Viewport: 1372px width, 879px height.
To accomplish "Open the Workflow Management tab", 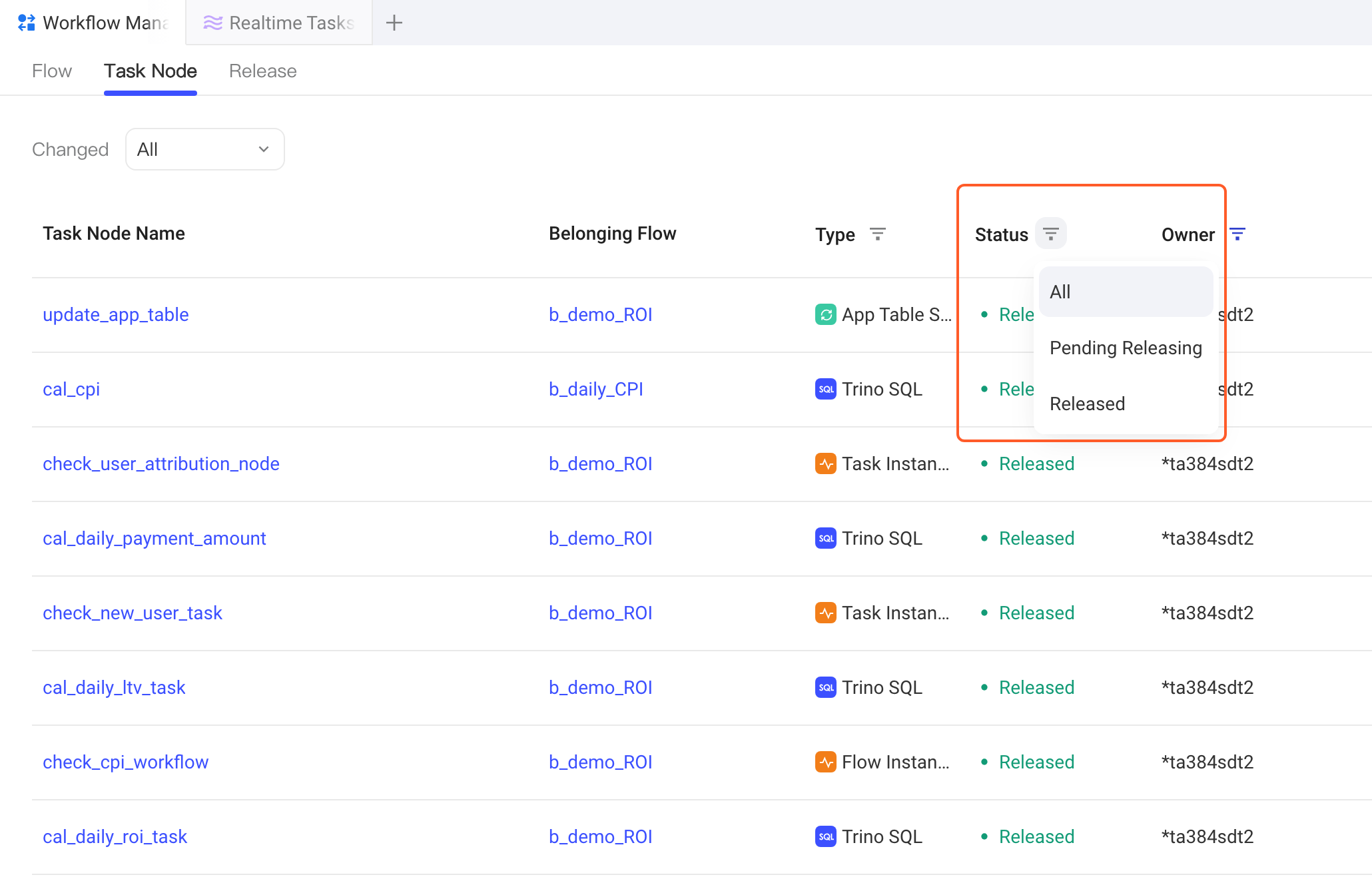I will [93, 23].
